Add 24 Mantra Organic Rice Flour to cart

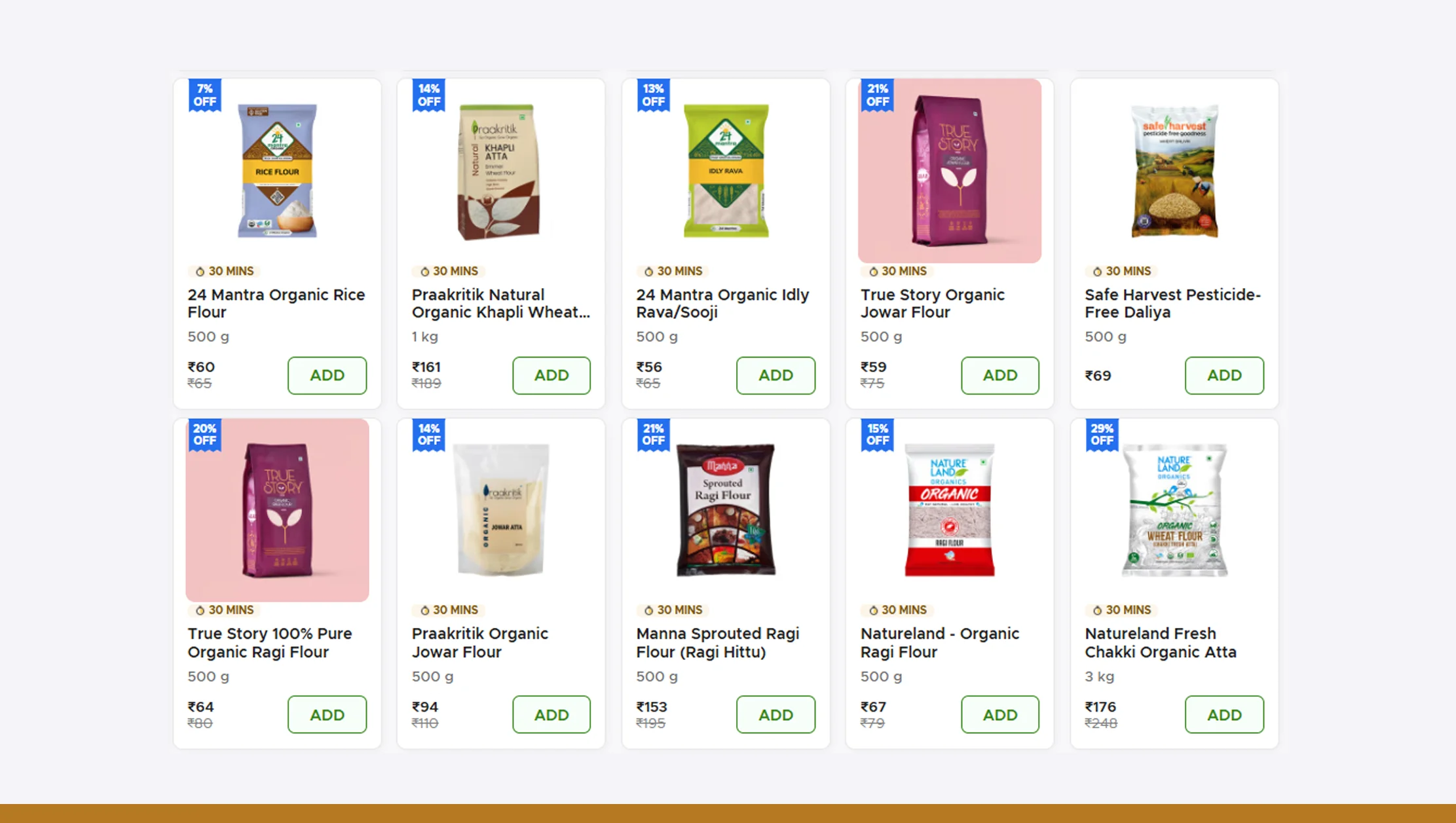pyautogui.click(x=327, y=375)
